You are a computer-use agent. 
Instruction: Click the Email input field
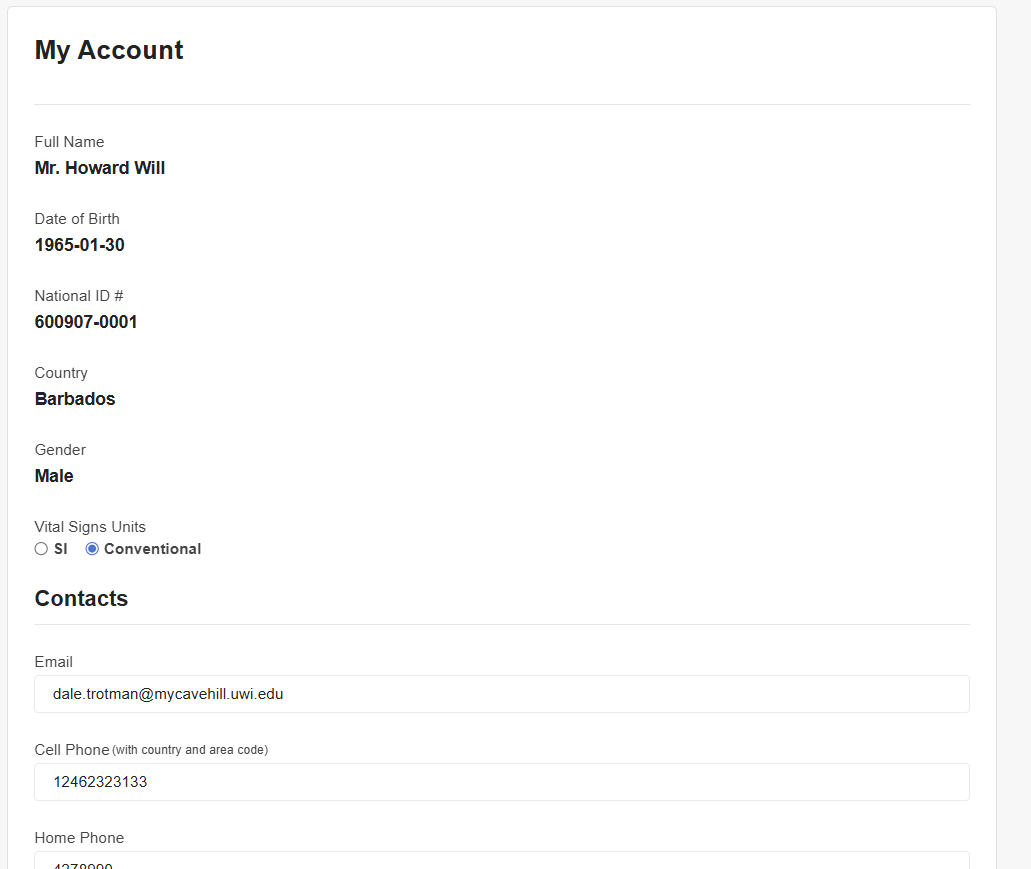[x=501, y=694]
